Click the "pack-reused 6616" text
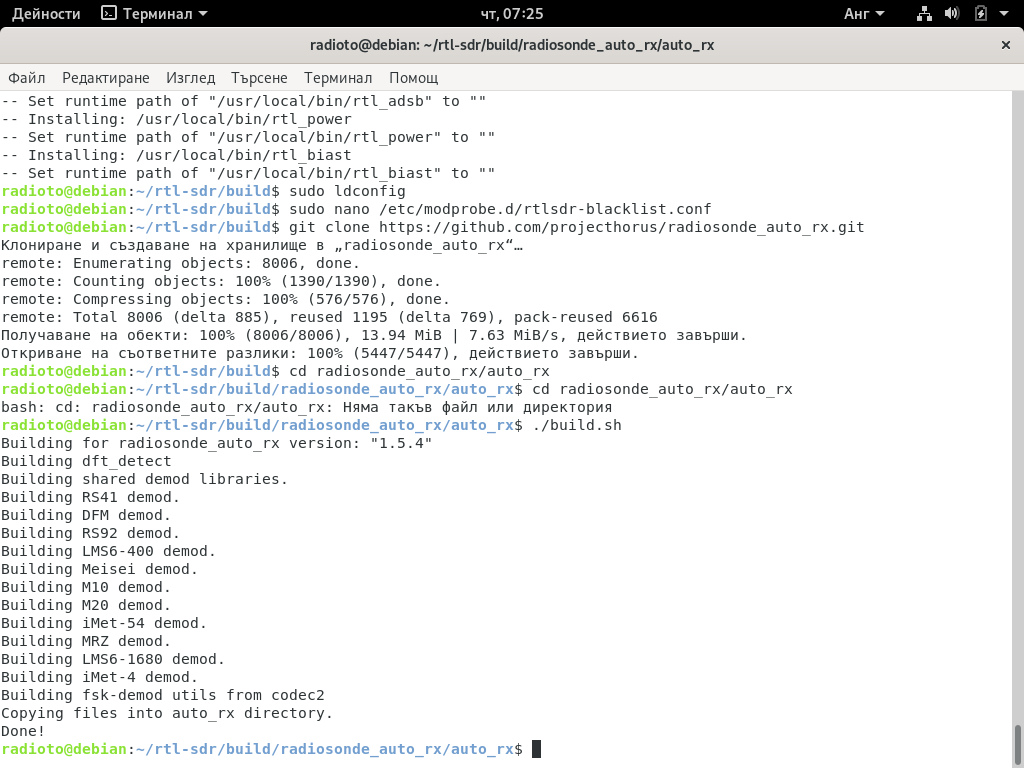 [586, 317]
